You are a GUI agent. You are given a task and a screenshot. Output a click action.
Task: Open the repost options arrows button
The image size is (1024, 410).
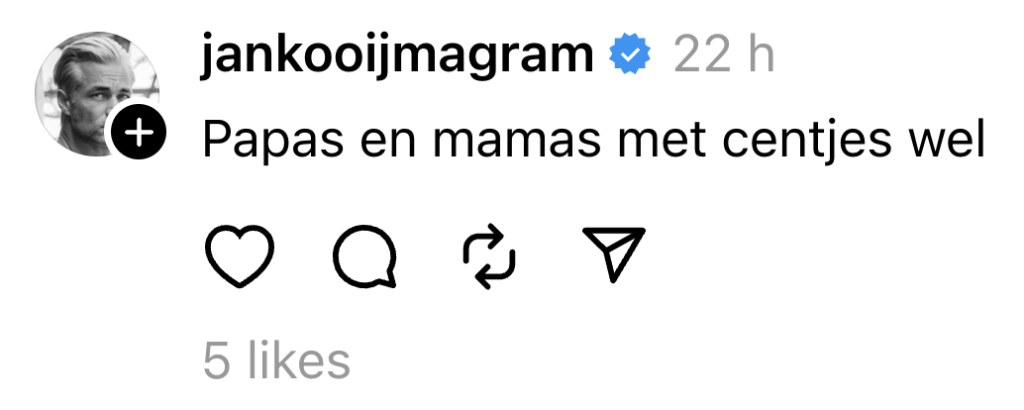[x=489, y=257]
